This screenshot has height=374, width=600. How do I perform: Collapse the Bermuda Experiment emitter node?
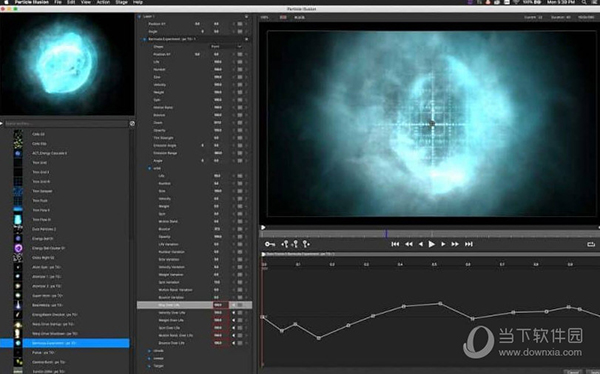click(x=145, y=39)
